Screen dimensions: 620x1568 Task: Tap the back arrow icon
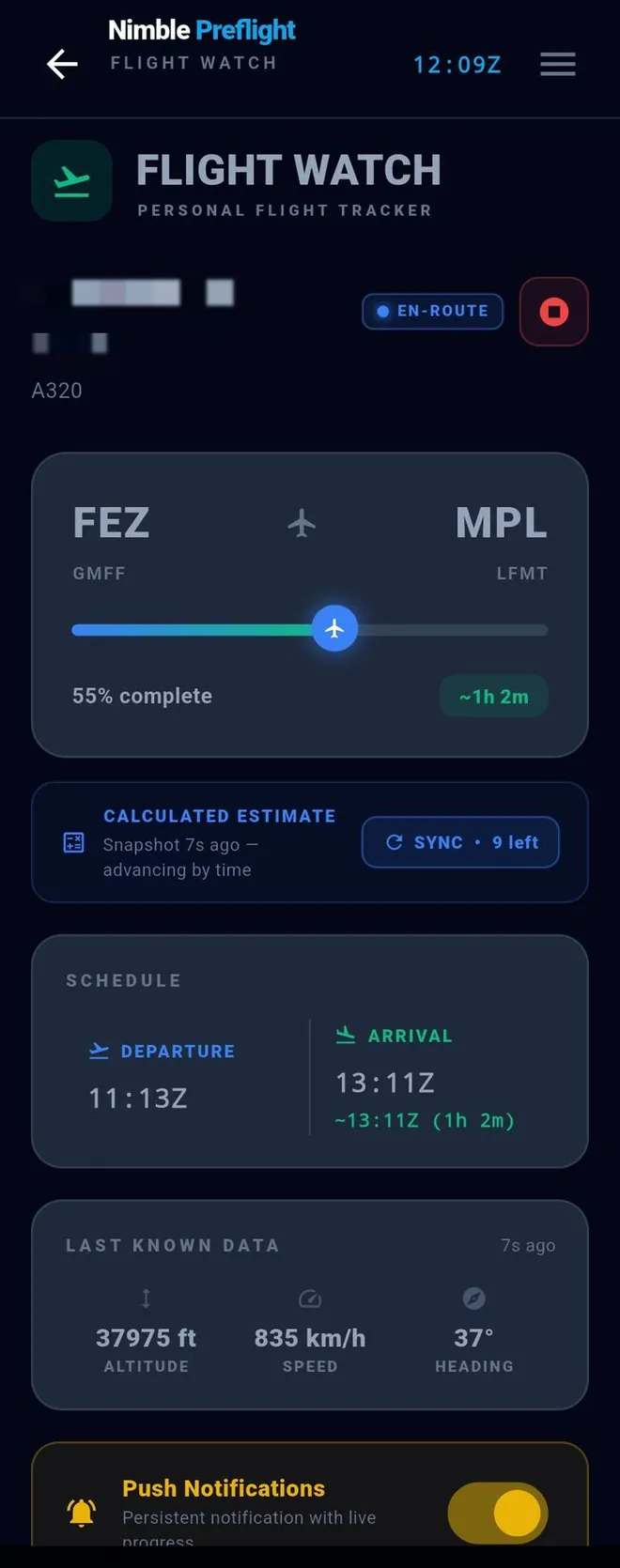point(62,64)
